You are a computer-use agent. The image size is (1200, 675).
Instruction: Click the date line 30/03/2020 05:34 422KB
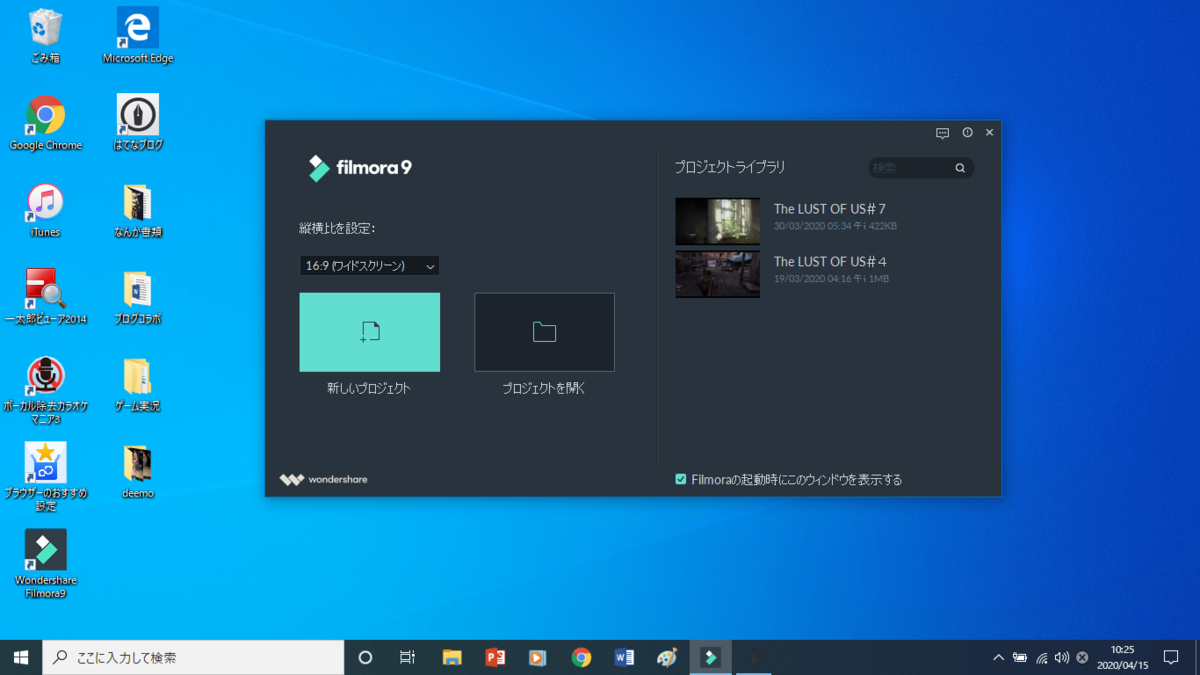coord(835,226)
